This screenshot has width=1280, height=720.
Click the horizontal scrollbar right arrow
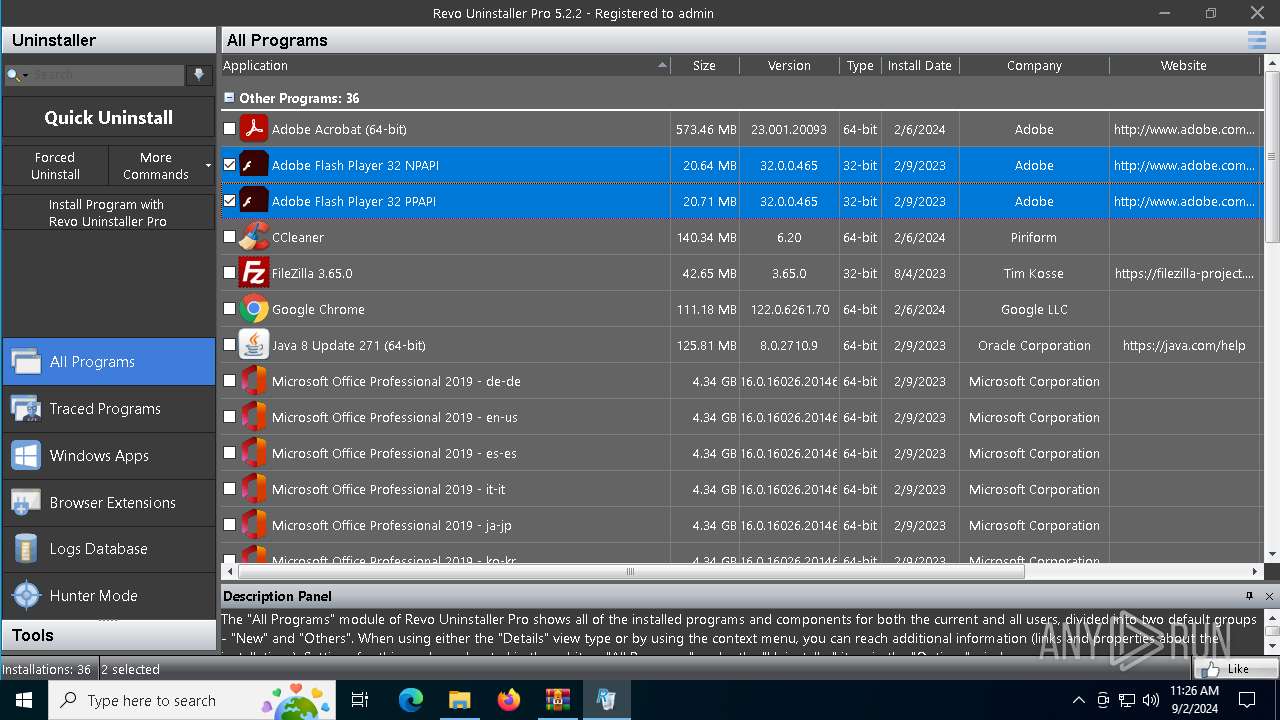1256,572
